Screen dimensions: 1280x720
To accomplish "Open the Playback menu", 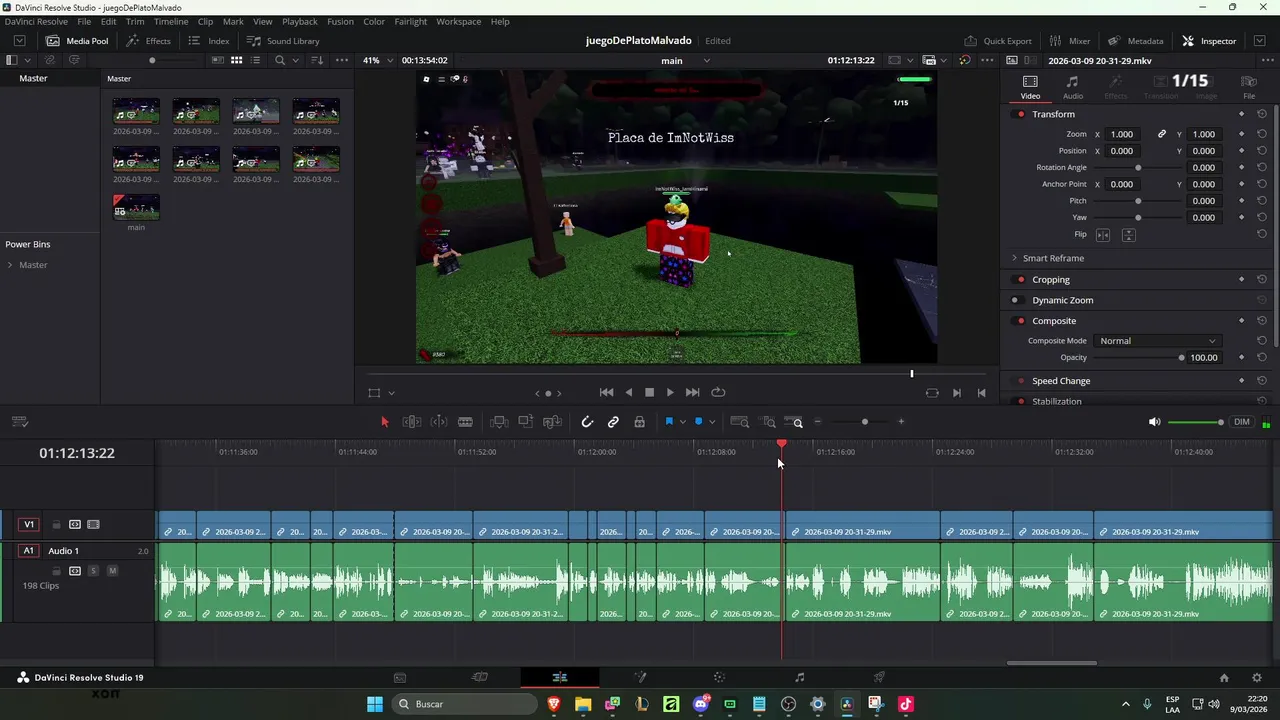I will click(299, 21).
